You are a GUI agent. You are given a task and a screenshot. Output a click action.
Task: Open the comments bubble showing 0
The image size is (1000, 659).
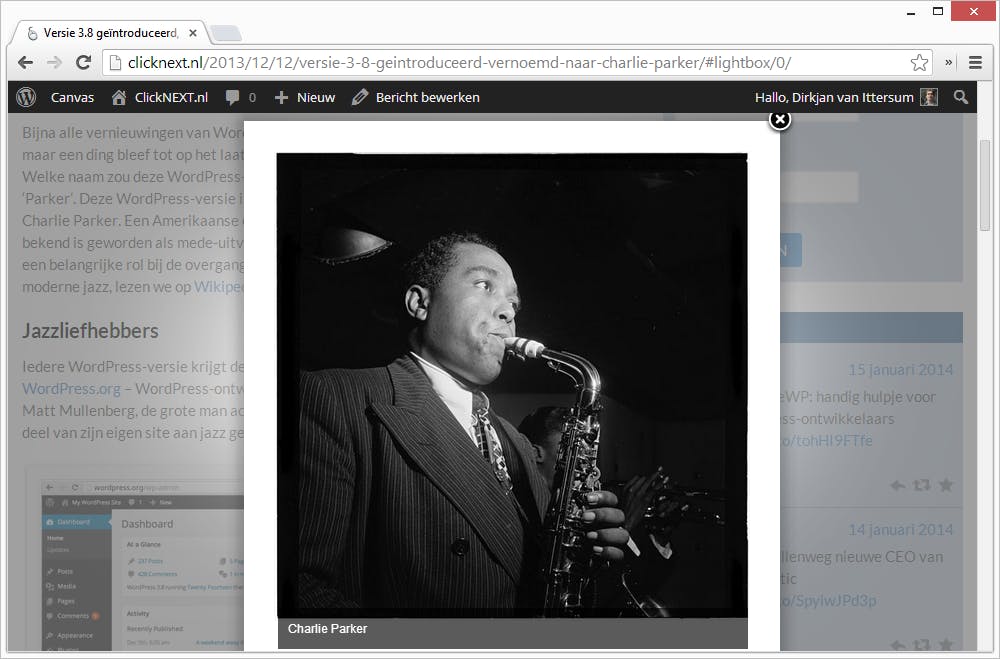pos(240,98)
